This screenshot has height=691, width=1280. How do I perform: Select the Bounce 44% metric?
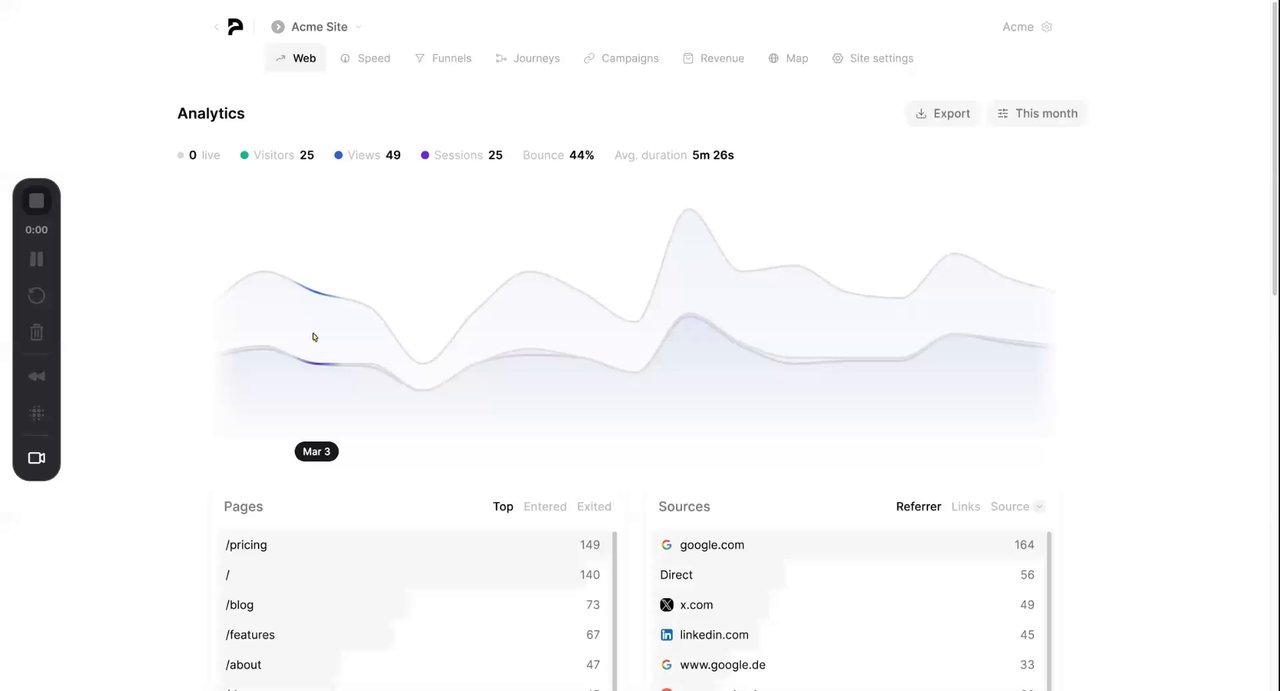point(558,155)
